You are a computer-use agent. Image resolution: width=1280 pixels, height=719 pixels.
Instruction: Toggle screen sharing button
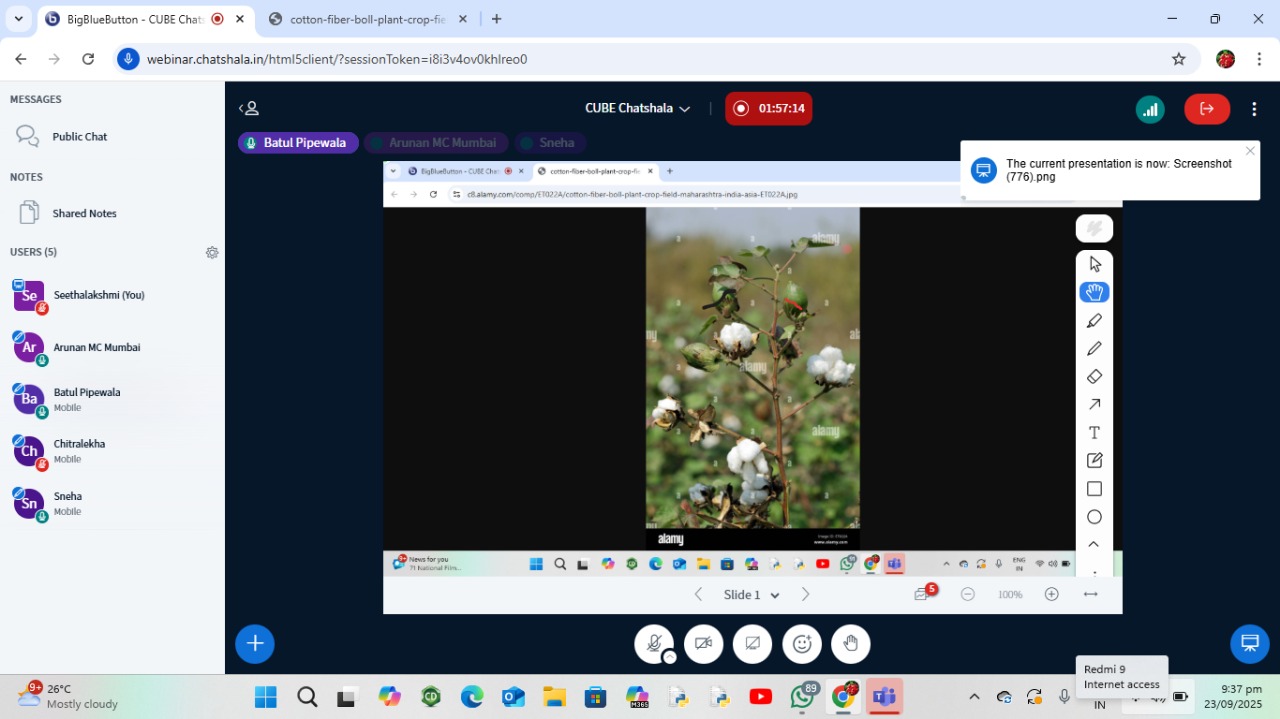pos(752,644)
